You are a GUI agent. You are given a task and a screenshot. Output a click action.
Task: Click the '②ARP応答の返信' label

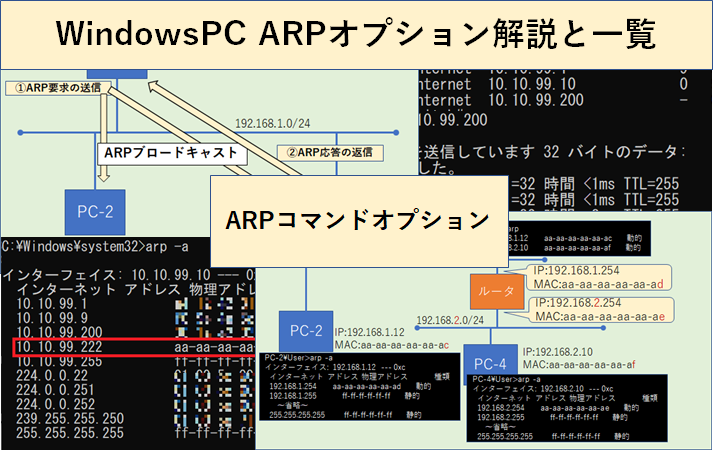click(x=330, y=153)
